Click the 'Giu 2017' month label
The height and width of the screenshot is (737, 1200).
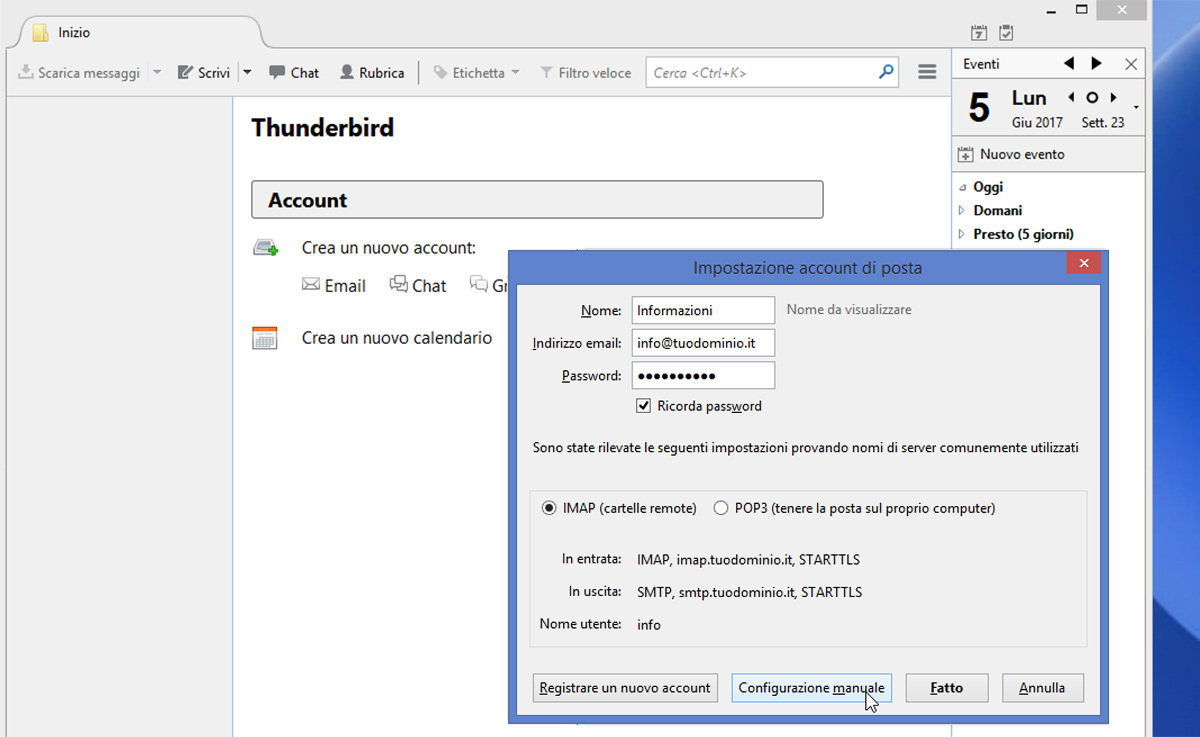pyautogui.click(x=1037, y=123)
